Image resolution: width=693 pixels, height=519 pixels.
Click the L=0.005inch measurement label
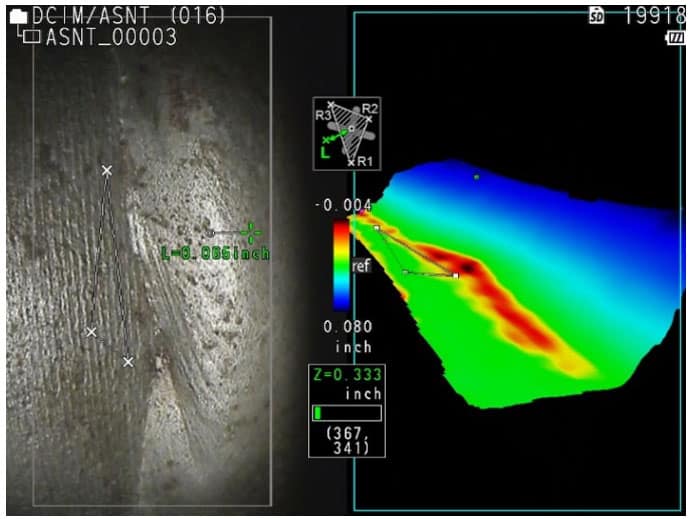[x=214, y=254]
